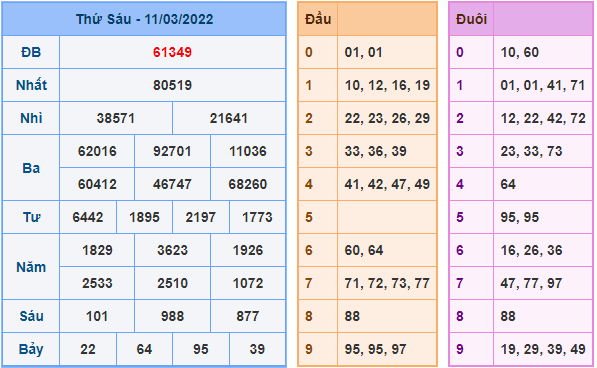Click the values '33, 36, 39'
Screen dimensions: 597x368
[x=375, y=151]
